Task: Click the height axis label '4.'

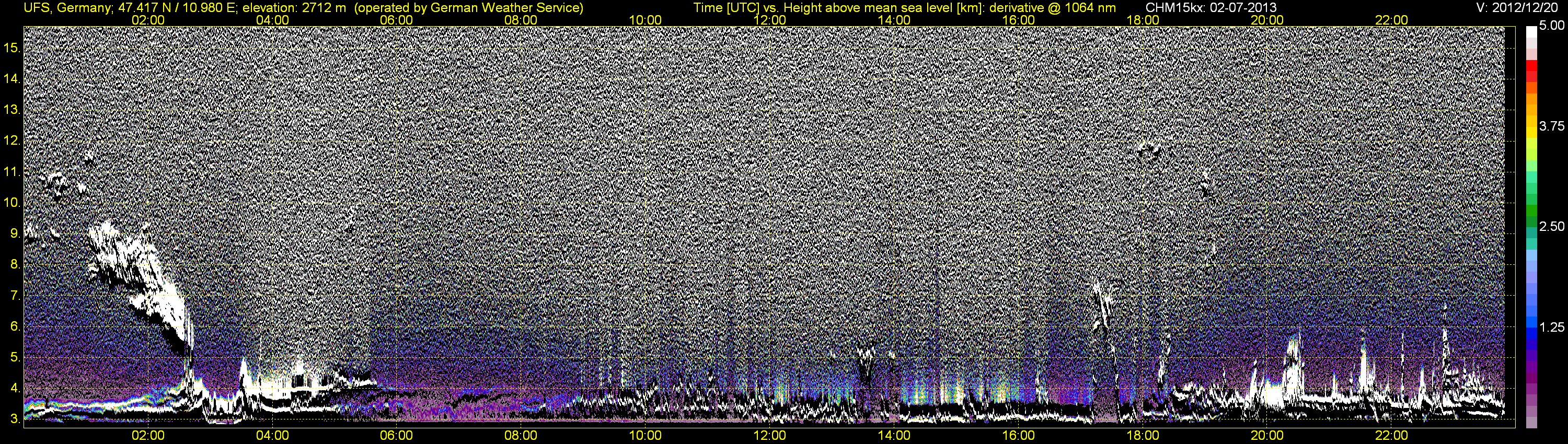Action: [x=15, y=388]
